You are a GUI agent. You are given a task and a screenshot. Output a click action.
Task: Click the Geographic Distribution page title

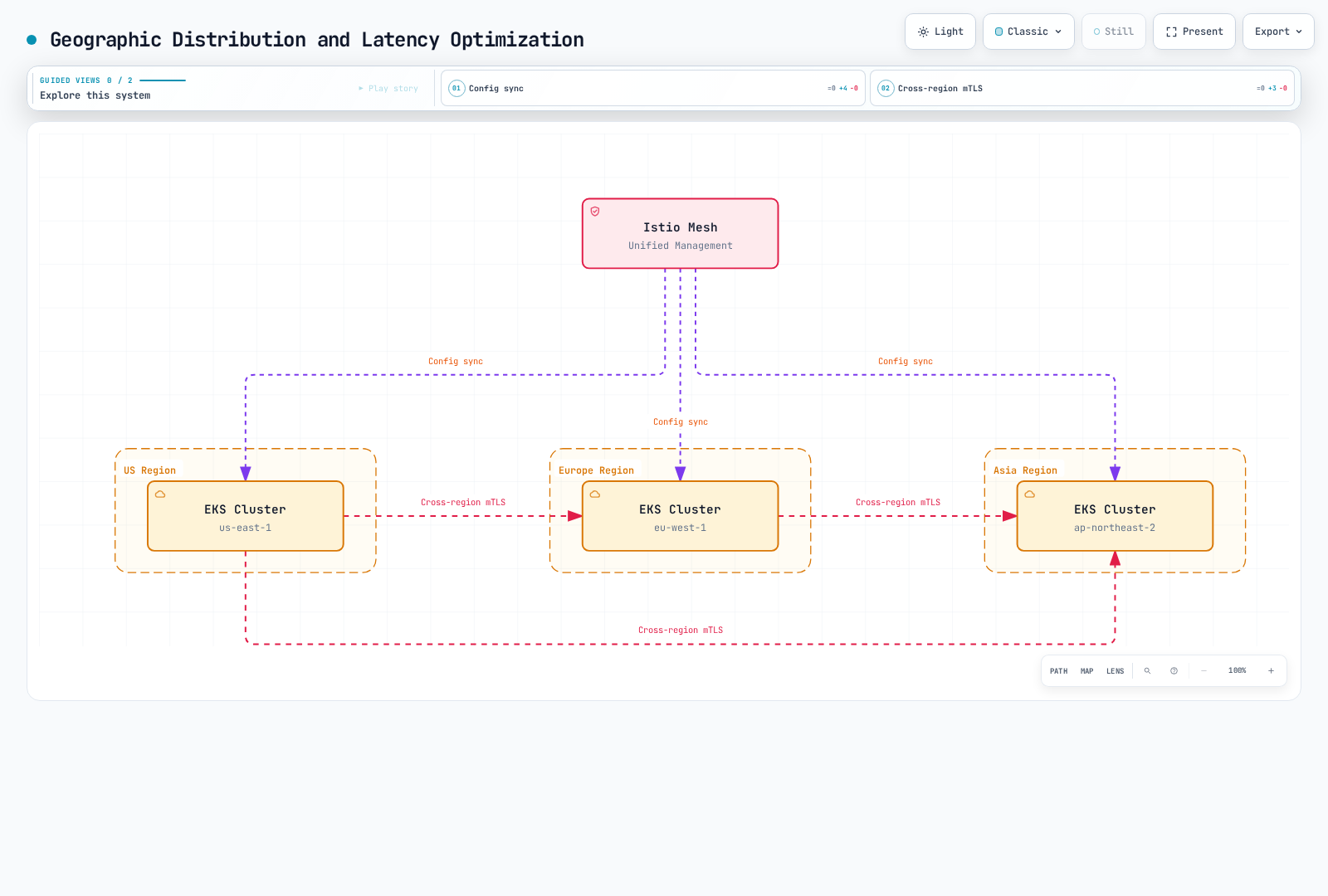click(x=317, y=40)
